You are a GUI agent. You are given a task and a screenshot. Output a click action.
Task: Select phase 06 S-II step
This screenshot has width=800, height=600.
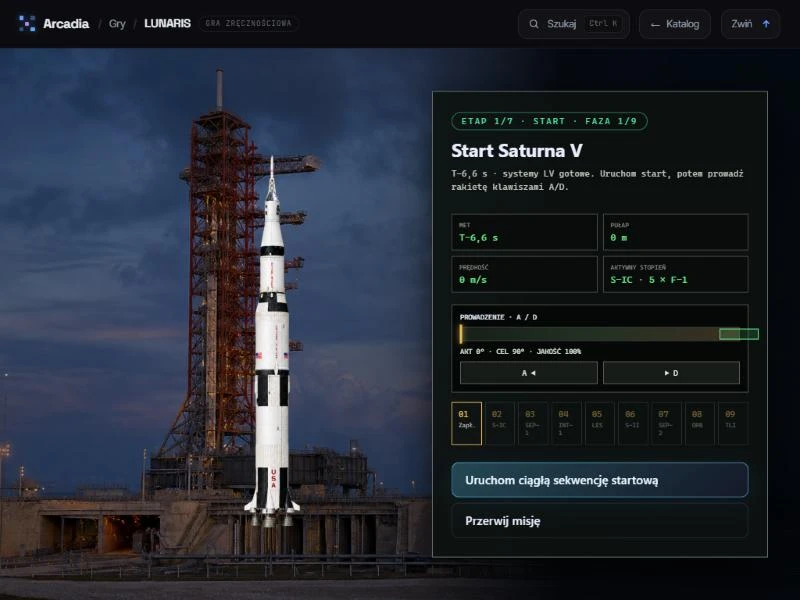(x=633, y=423)
